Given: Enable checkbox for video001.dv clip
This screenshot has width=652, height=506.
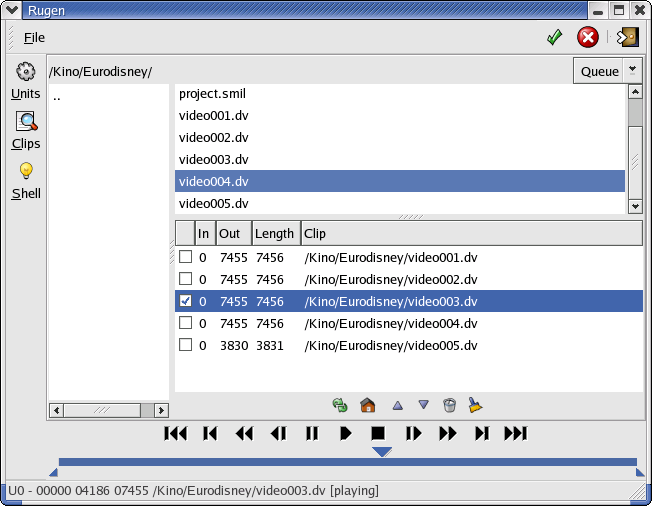Looking at the screenshot, I should pos(185,257).
